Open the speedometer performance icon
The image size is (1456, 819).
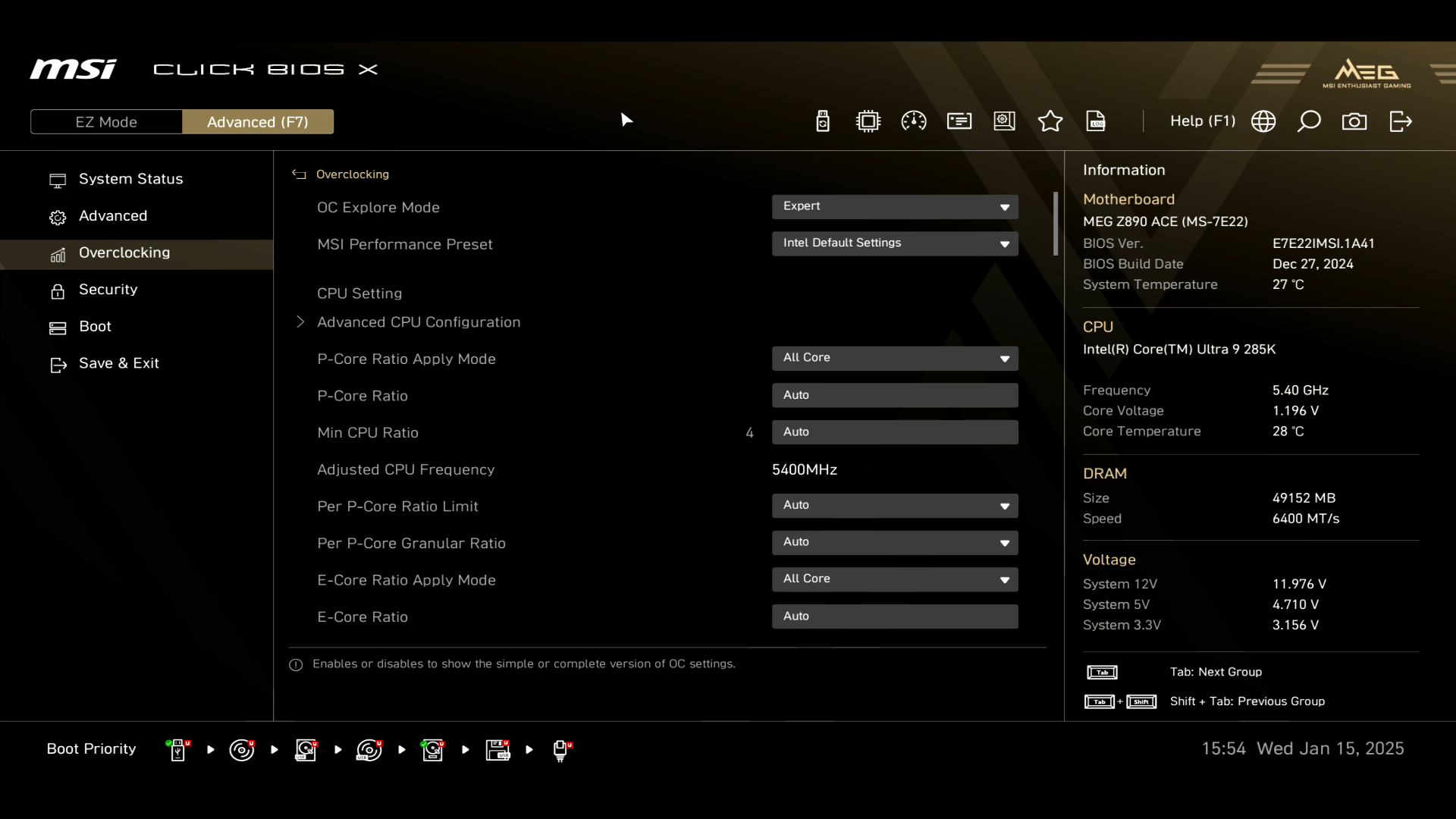click(x=913, y=121)
